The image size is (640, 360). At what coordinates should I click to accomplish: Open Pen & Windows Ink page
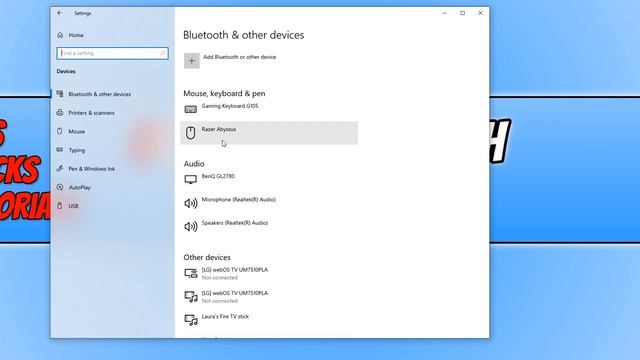tap(91, 169)
